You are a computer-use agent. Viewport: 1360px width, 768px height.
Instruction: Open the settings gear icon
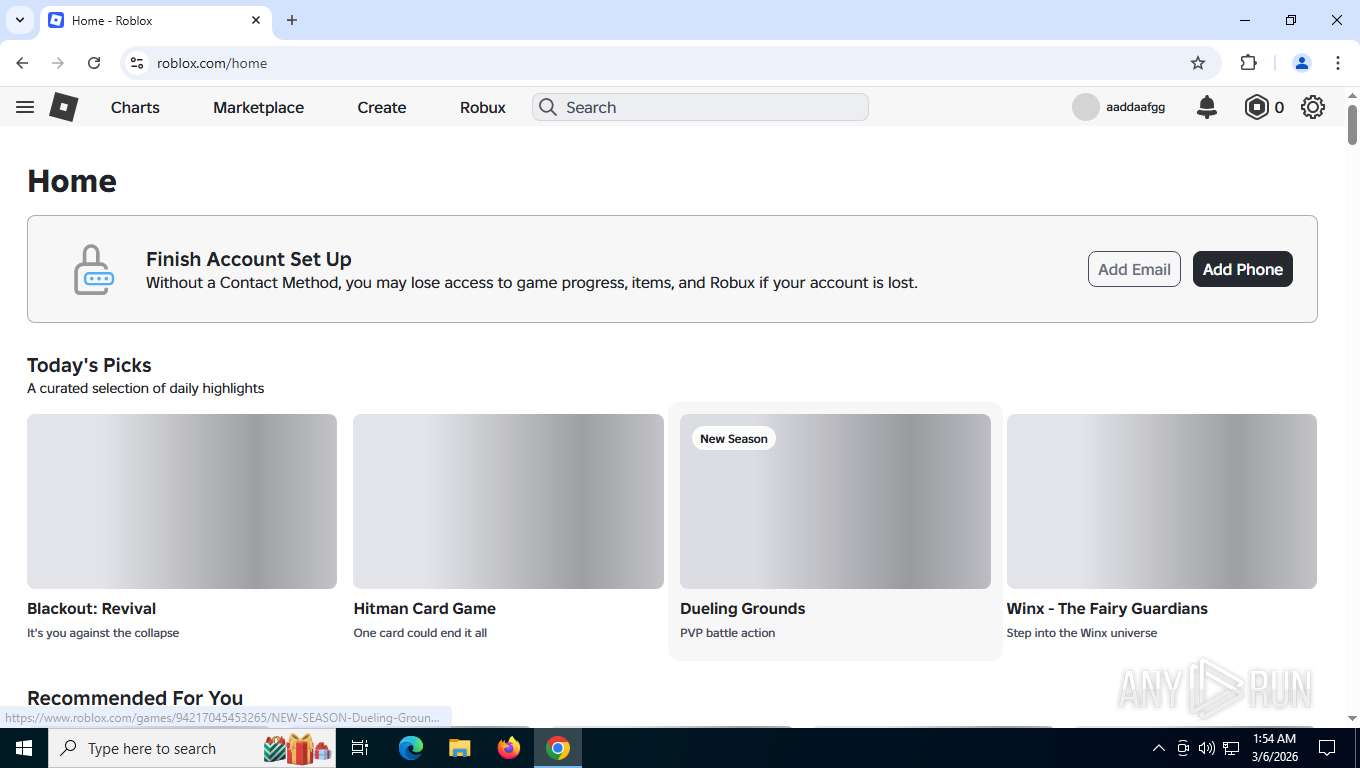click(x=1313, y=107)
